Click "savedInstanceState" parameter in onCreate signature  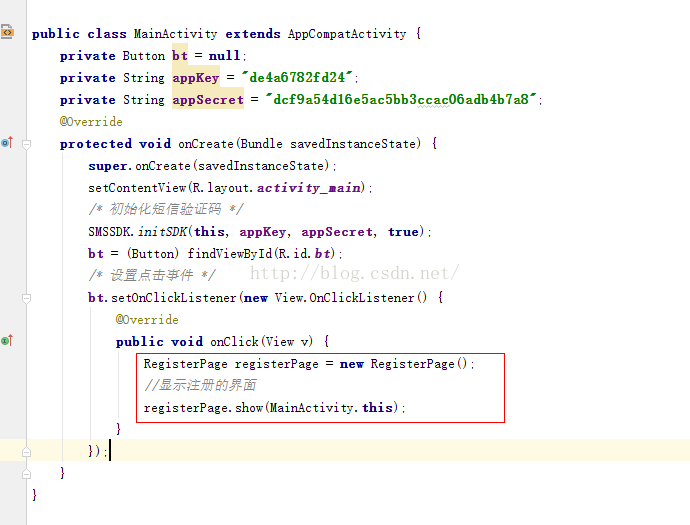pos(352,144)
